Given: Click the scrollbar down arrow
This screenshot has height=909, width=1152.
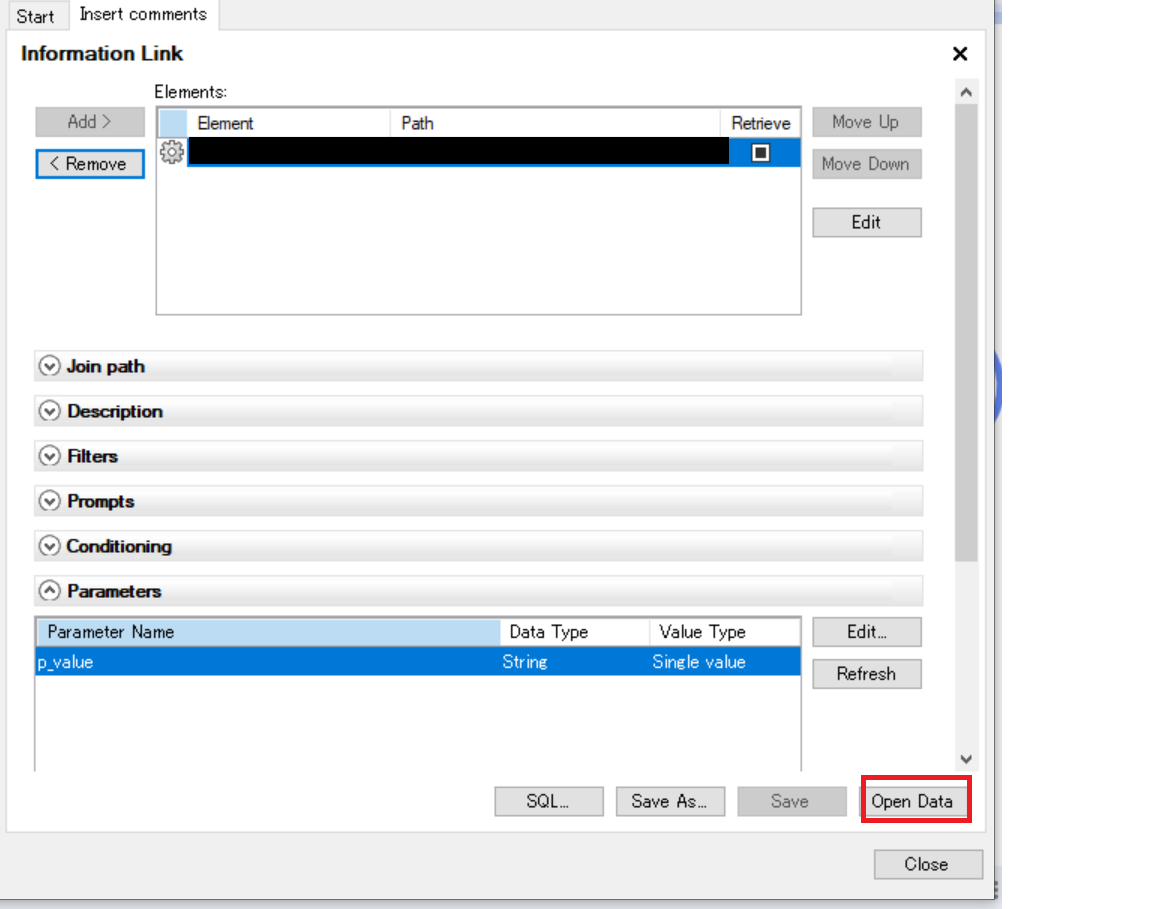Looking at the screenshot, I should 966,759.
